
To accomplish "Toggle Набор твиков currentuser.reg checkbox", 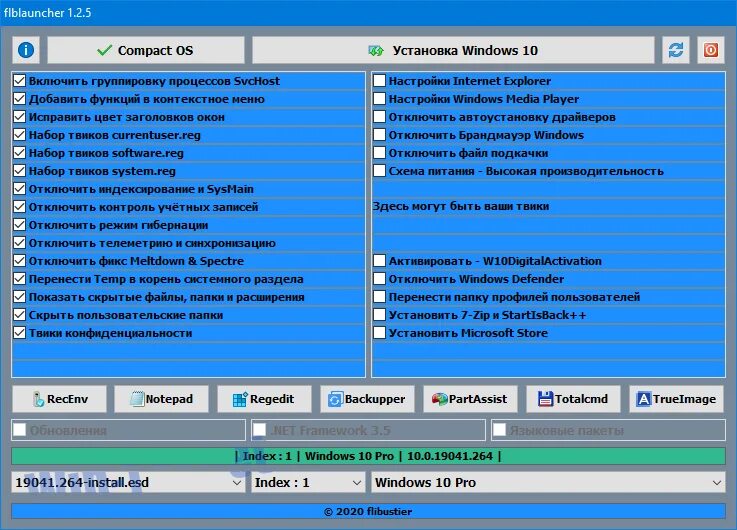I will 19,134.
